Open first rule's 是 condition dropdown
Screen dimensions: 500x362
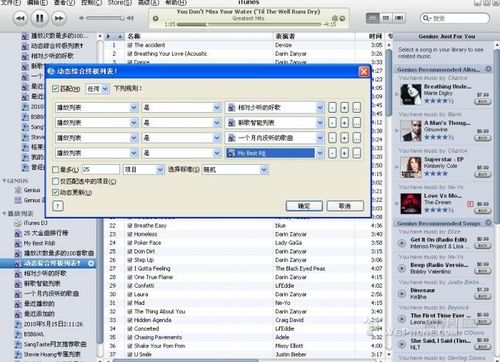click(x=181, y=107)
